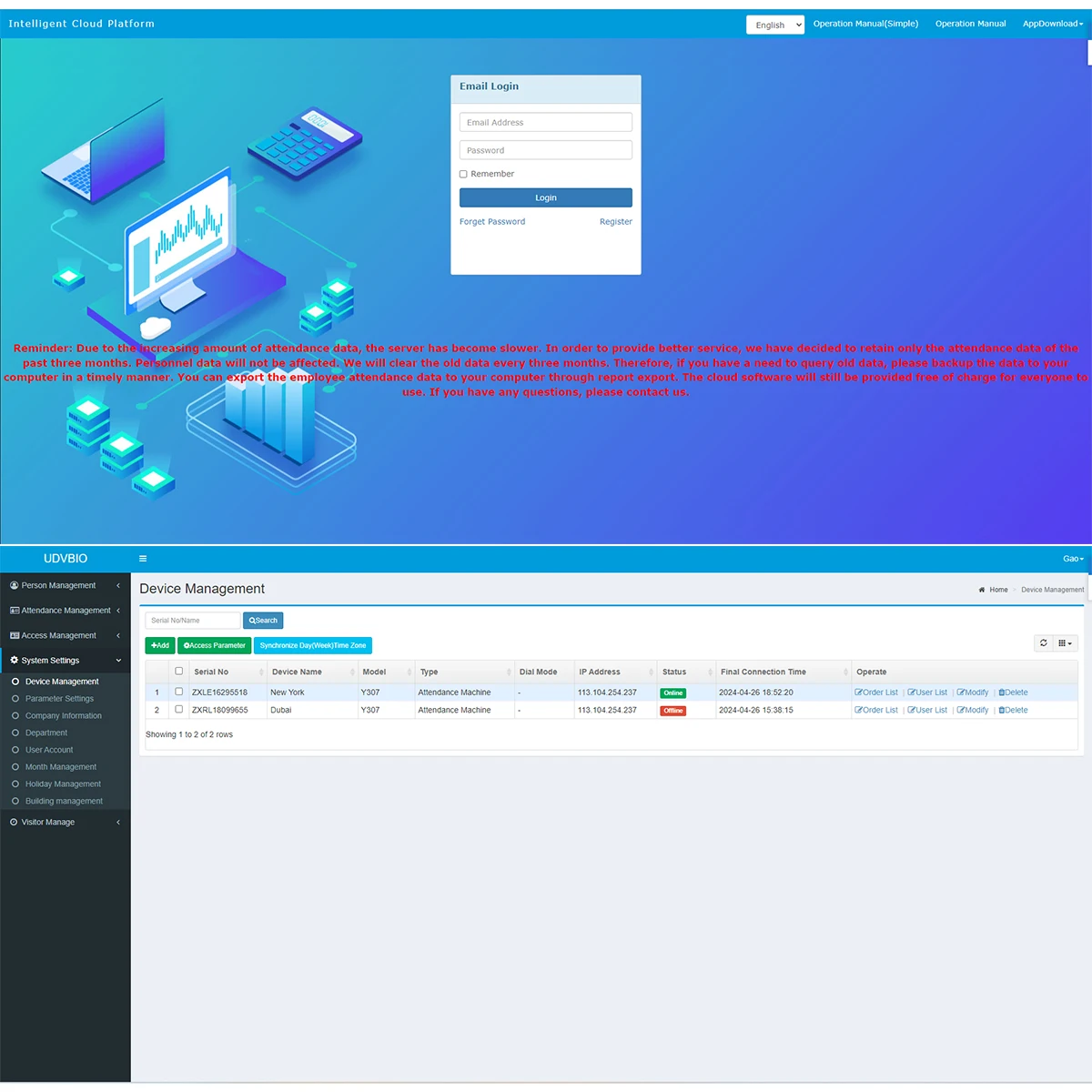Click the refresh icon above the device table

point(1043,642)
